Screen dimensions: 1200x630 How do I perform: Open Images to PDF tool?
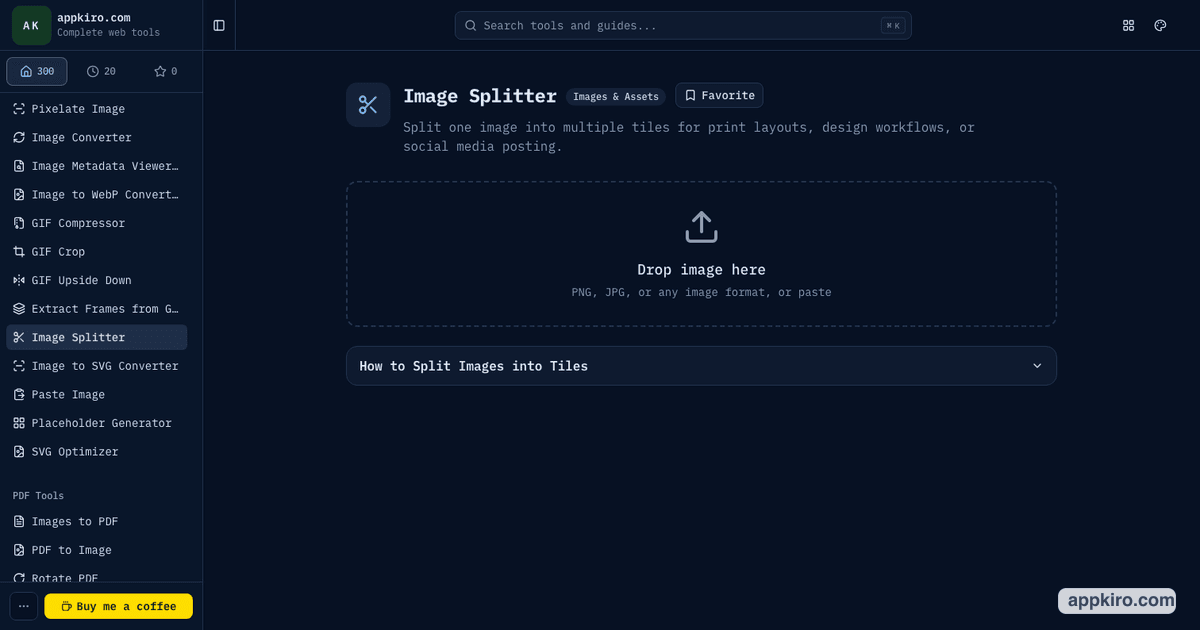[x=96, y=522]
